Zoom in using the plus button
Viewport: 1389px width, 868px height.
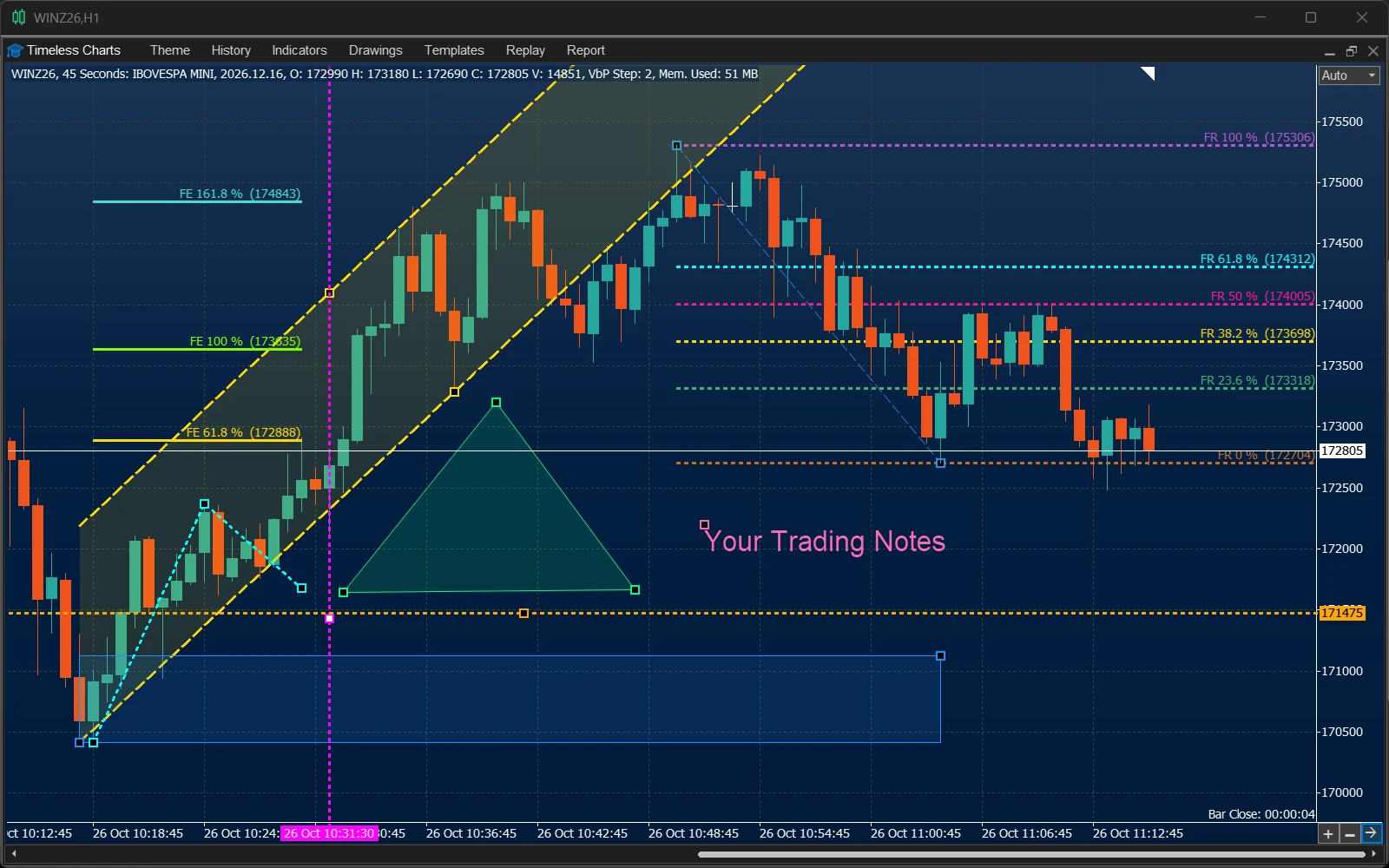tap(1327, 833)
